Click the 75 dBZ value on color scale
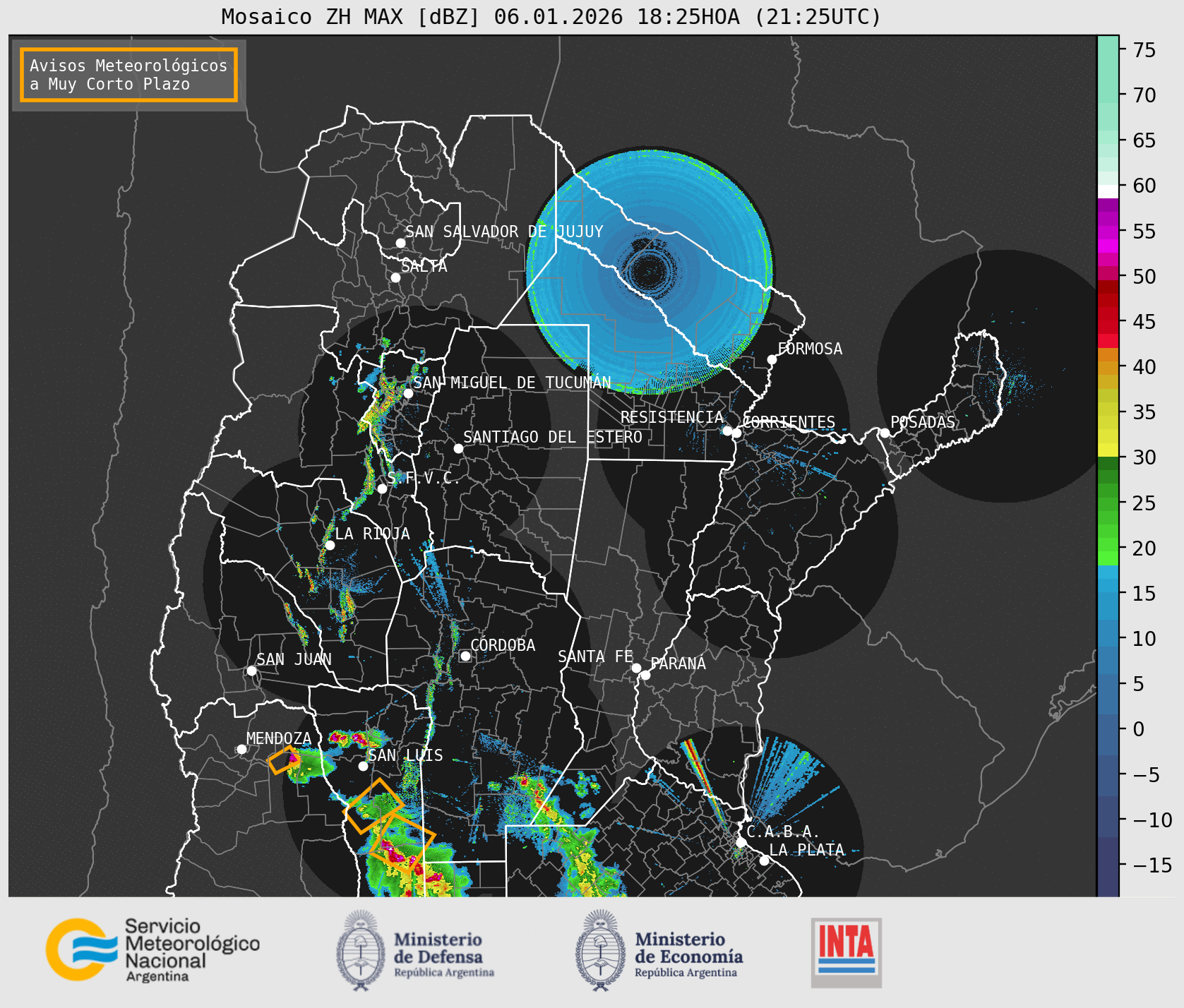 coord(1145,49)
